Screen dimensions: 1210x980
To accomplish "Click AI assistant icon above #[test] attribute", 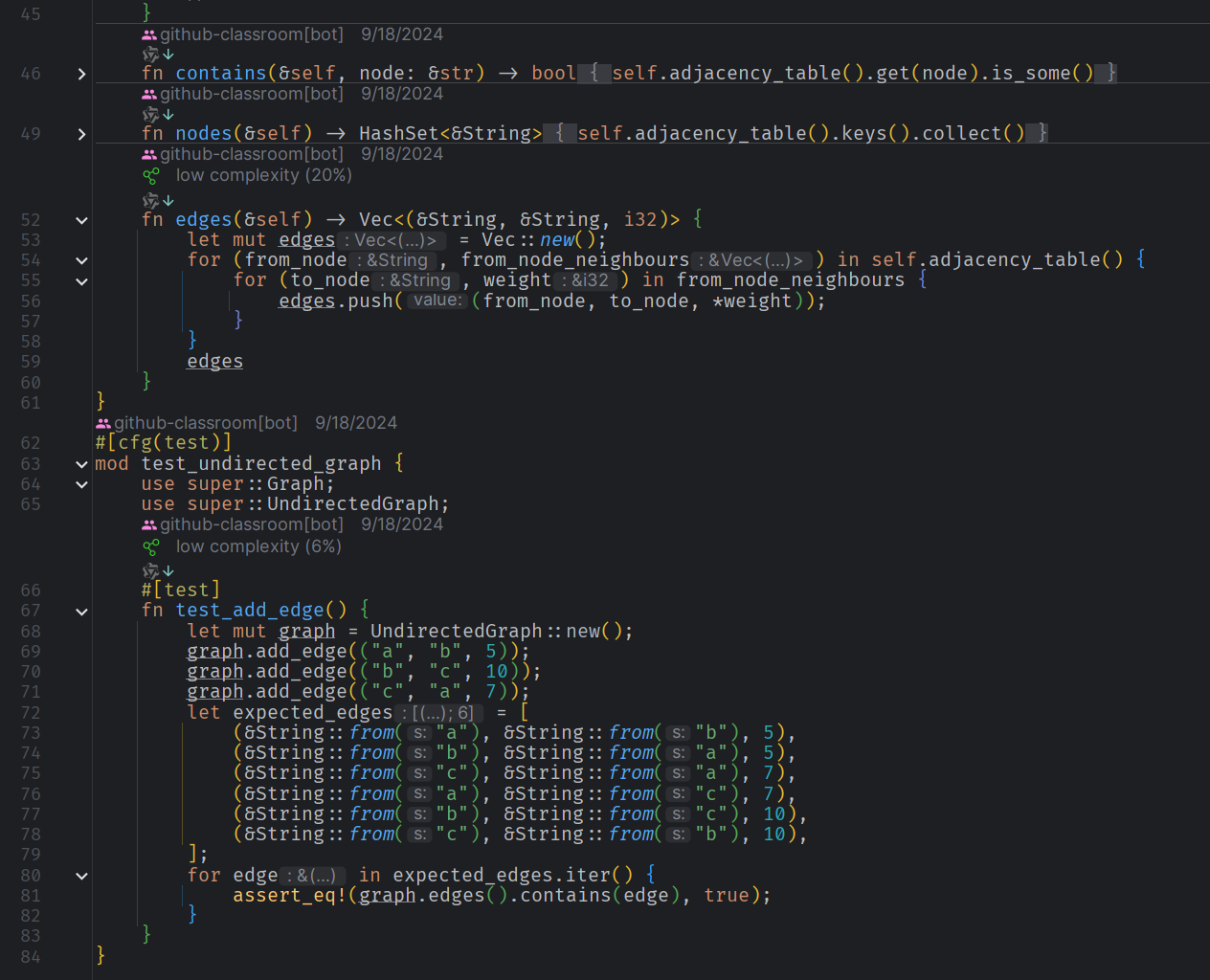I will point(150,571).
